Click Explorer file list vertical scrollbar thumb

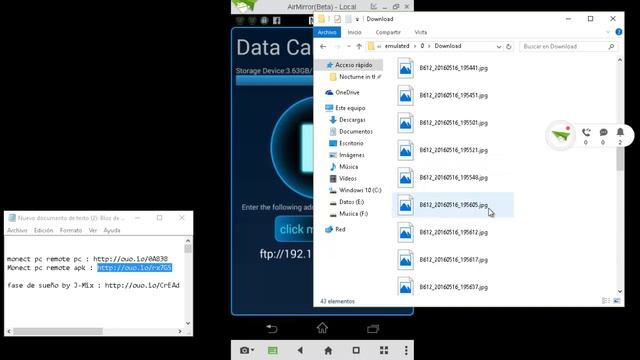point(620,159)
